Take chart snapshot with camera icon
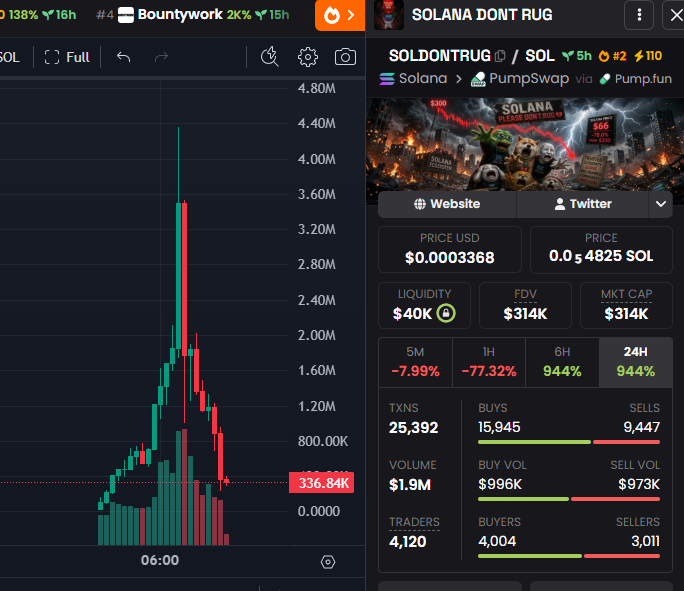 point(345,57)
